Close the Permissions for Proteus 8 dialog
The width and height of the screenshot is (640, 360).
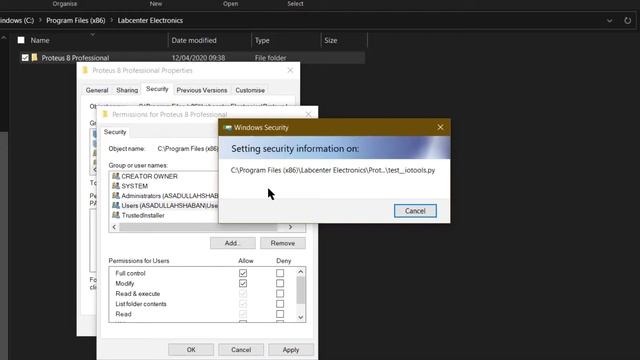coord(309,114)
